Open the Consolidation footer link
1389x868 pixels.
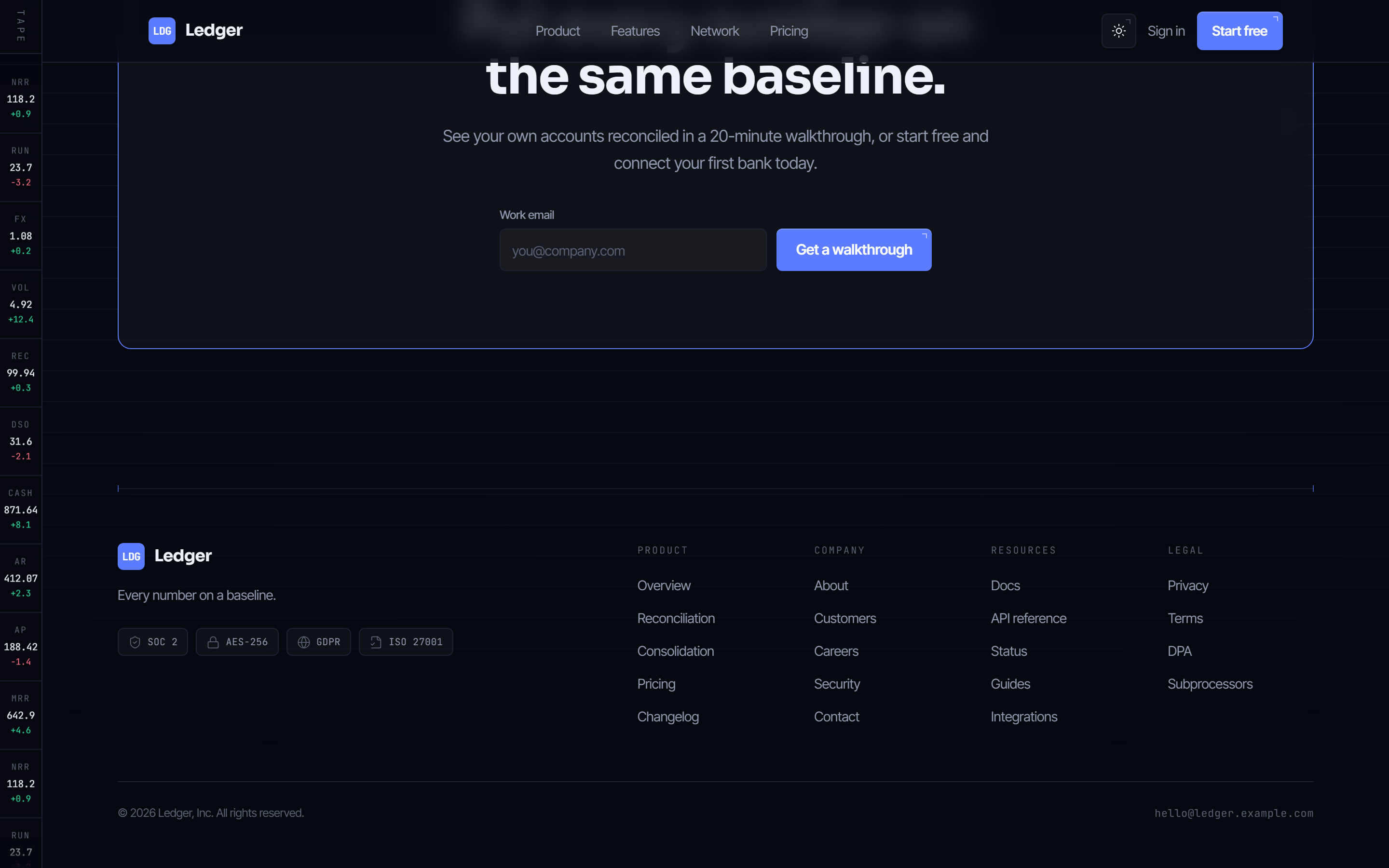point(675,651)
